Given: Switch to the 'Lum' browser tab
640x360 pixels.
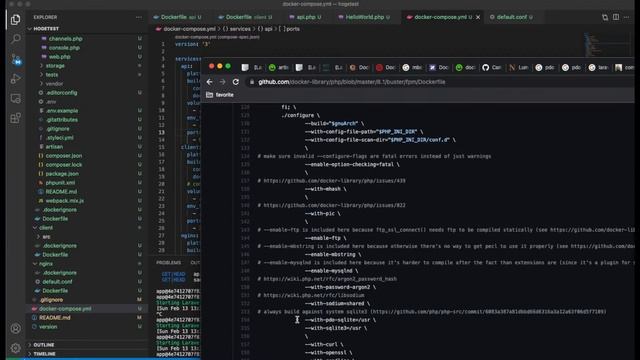Looking at the screenshot, I should (518, 67).
